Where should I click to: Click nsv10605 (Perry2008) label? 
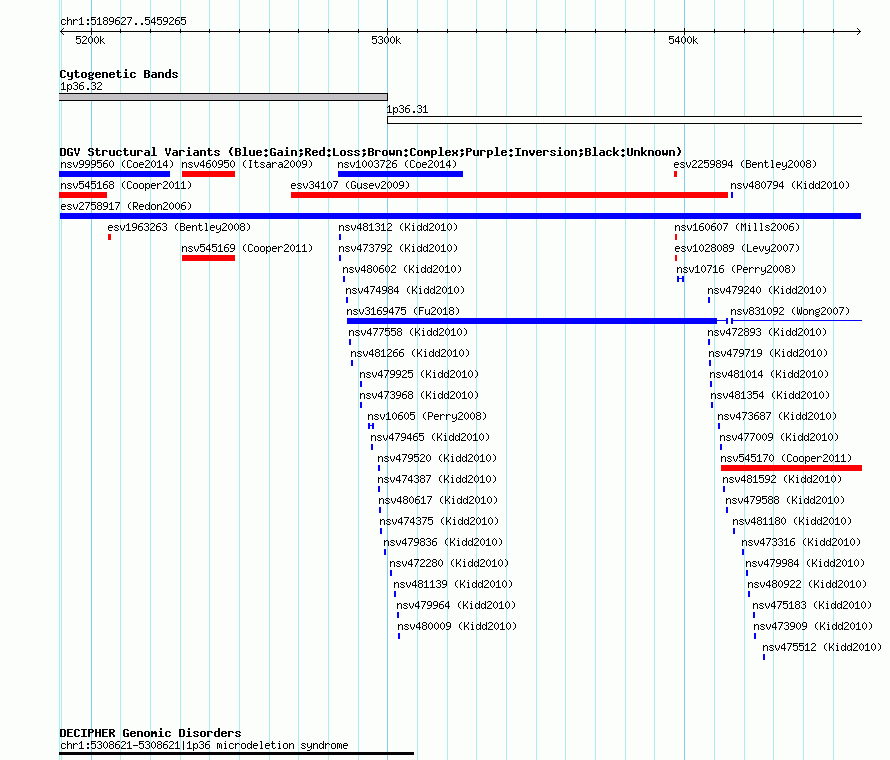[x=427, y=416]
